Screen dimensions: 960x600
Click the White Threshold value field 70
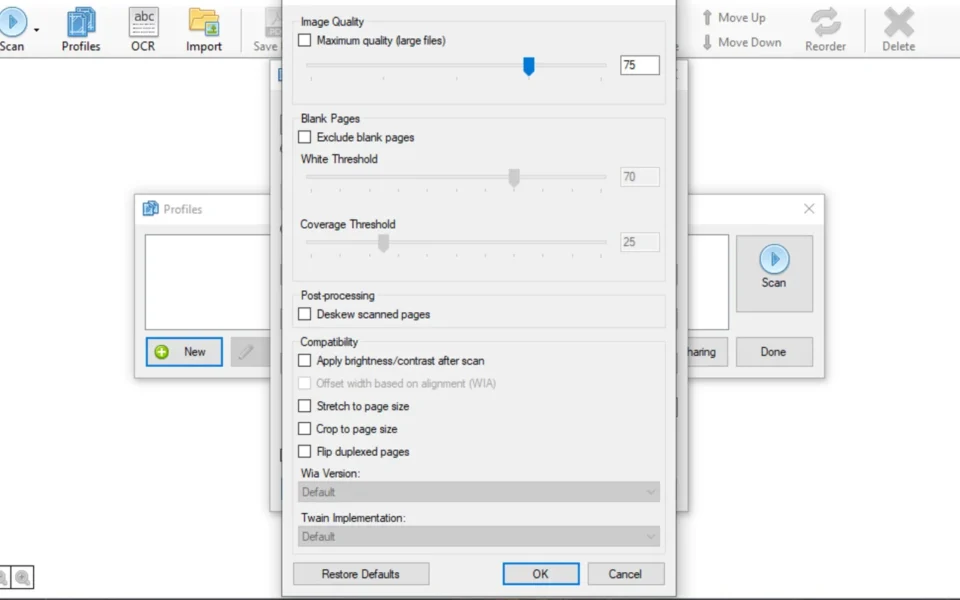(639, 177)
